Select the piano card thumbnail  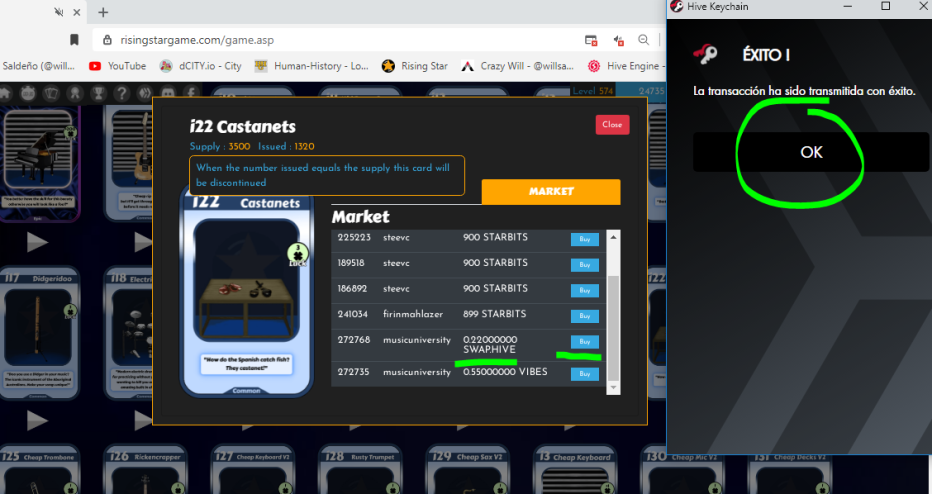click(x=39, y=163)
